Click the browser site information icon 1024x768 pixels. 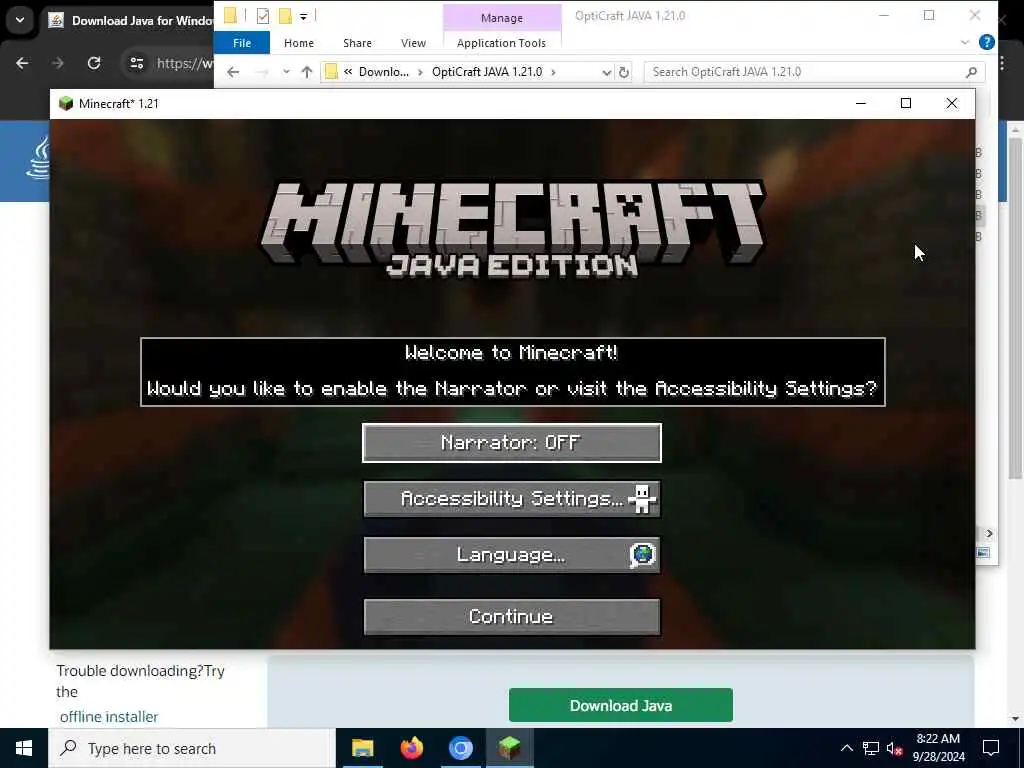(136, 63)
